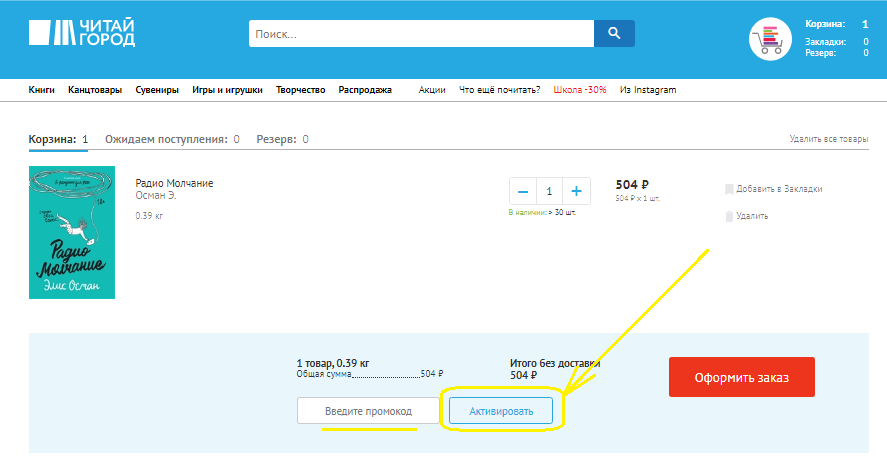This screenshot has height=468, width=887.
Task: Click the bookmark icon next to Добавить в Закладки
Action: click(x=729, y=189)
